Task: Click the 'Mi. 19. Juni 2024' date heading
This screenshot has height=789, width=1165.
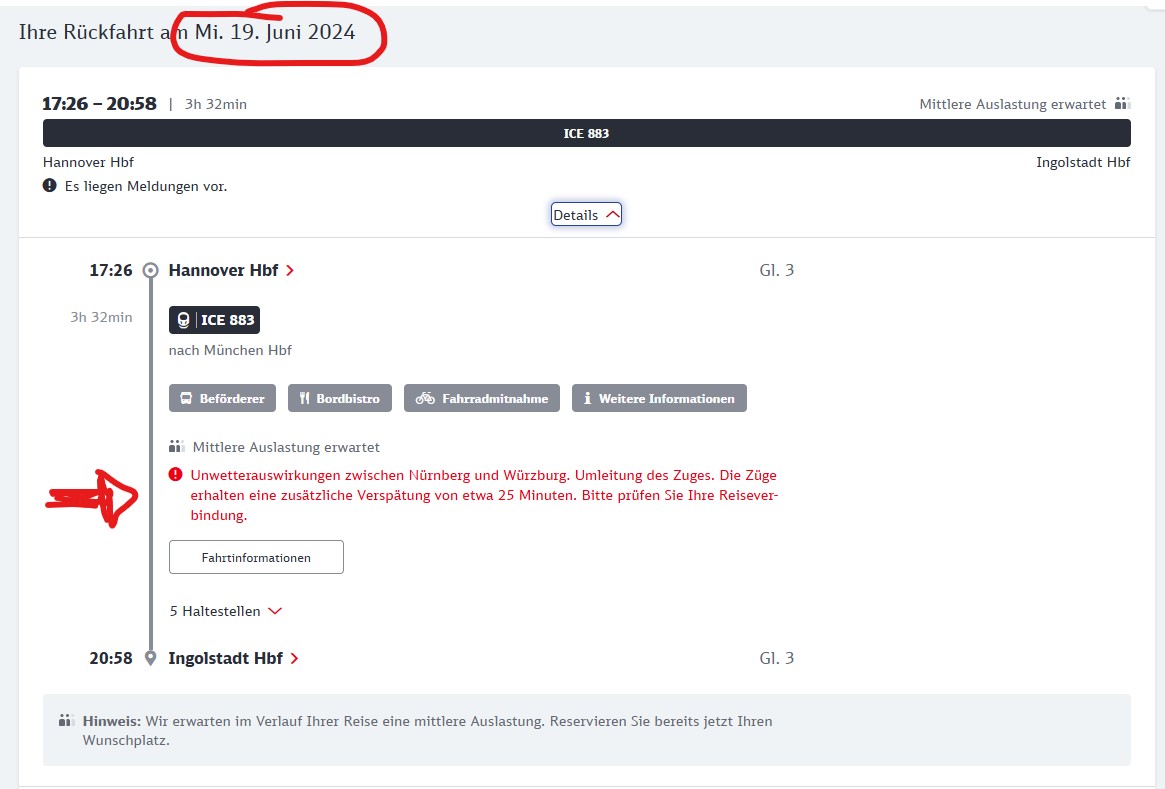Action: [275, 32]
